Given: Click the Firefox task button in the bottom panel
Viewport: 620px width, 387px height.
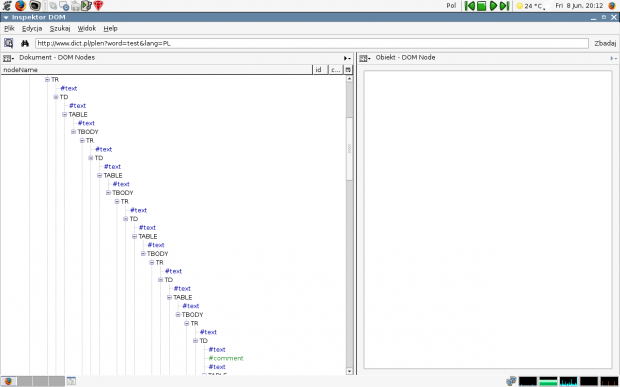Looking at the screenshot, I should (8, 381).
